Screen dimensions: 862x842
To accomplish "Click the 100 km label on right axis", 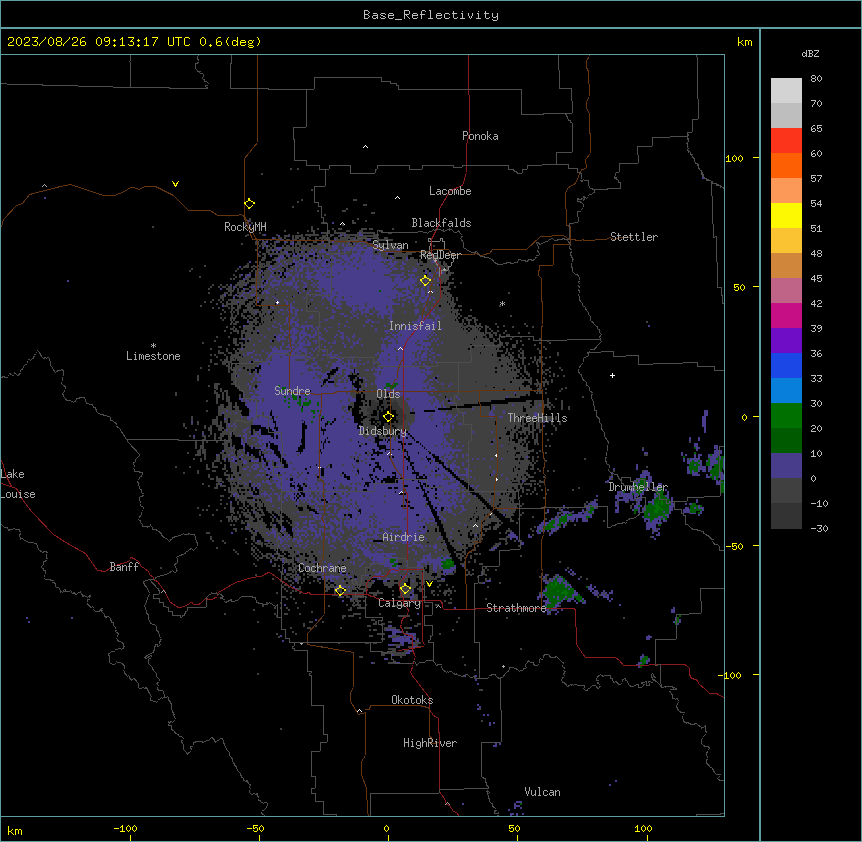I will coord(734,158).
